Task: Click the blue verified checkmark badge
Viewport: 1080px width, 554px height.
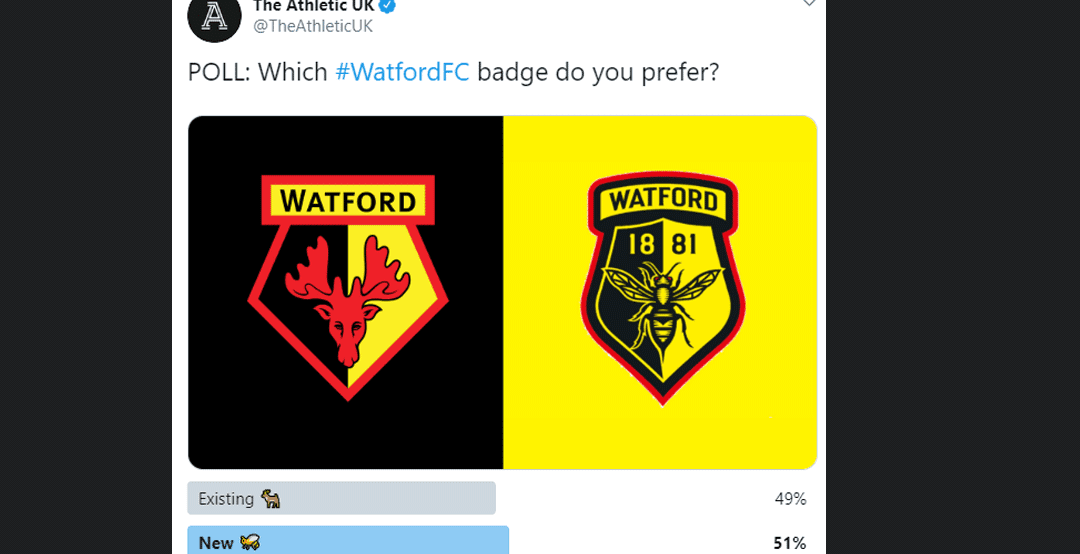Action: (x=387, y=6)
